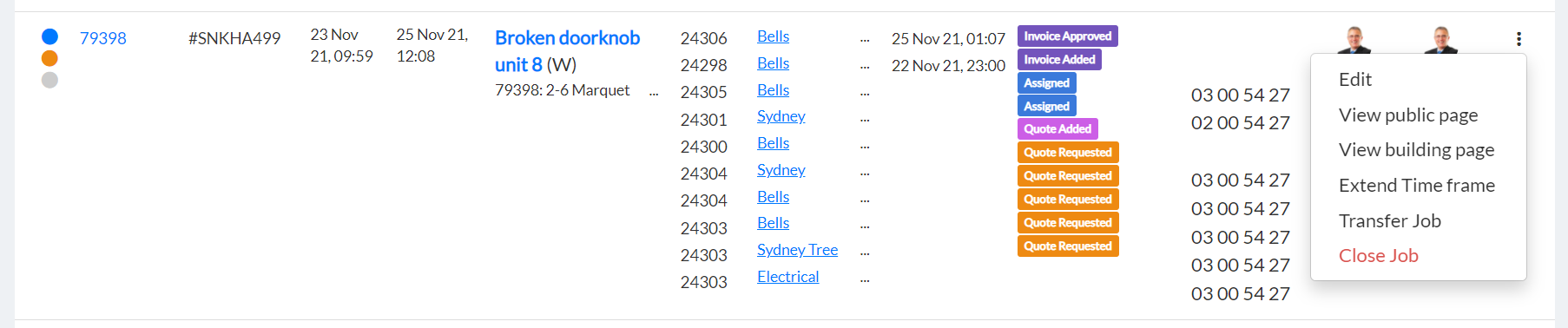Open the second user avatar photo
Image resolution: width=1568 pixels, height=328 pixels.
coord(1440,40)
